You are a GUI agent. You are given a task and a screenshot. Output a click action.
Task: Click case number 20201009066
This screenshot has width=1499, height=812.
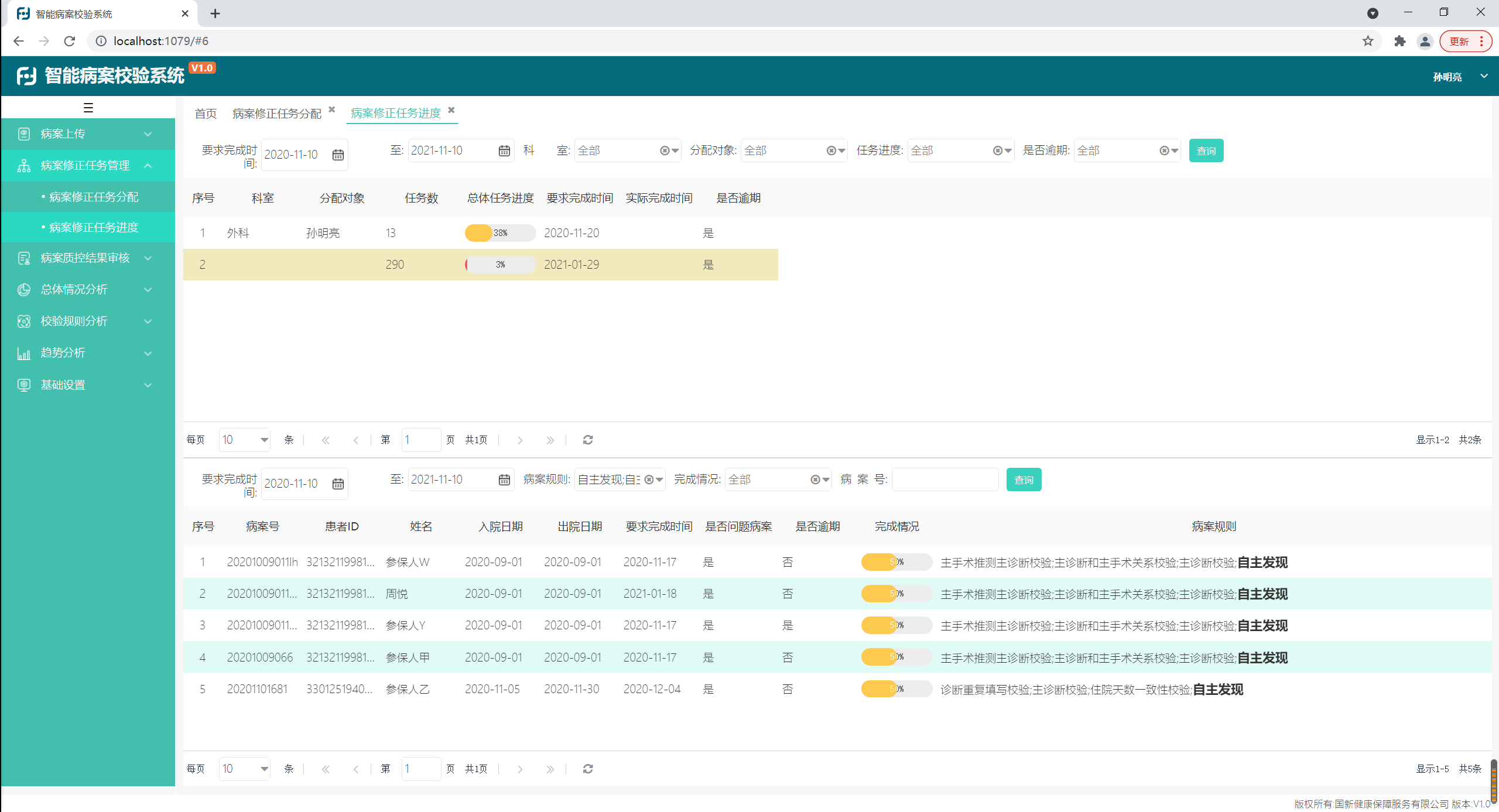(260, 657)
